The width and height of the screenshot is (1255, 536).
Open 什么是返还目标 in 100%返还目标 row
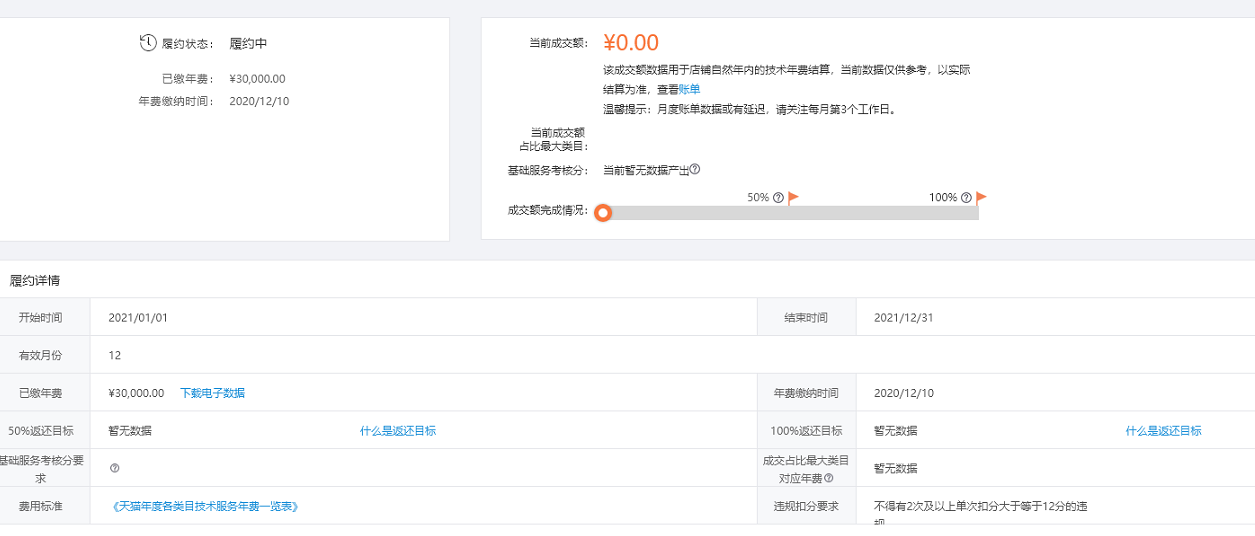coord(1163,431)
